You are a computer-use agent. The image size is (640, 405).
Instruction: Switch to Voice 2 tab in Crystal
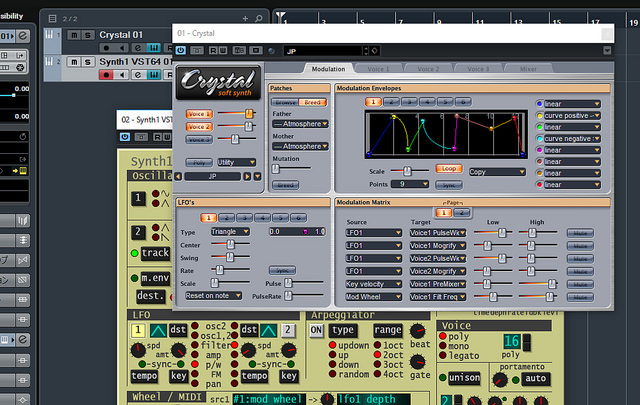428,69
